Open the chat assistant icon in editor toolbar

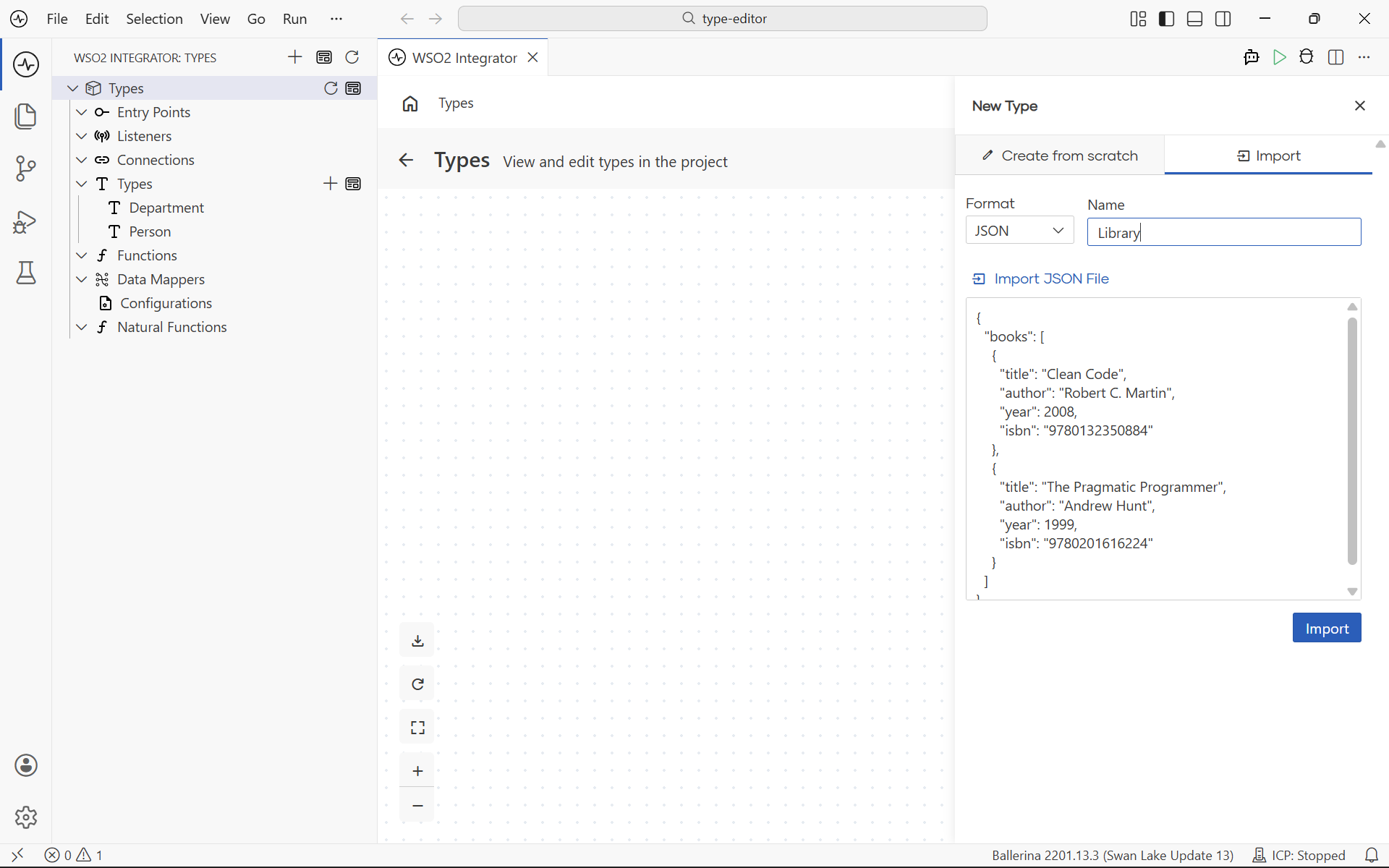[x=1252, y=57]
